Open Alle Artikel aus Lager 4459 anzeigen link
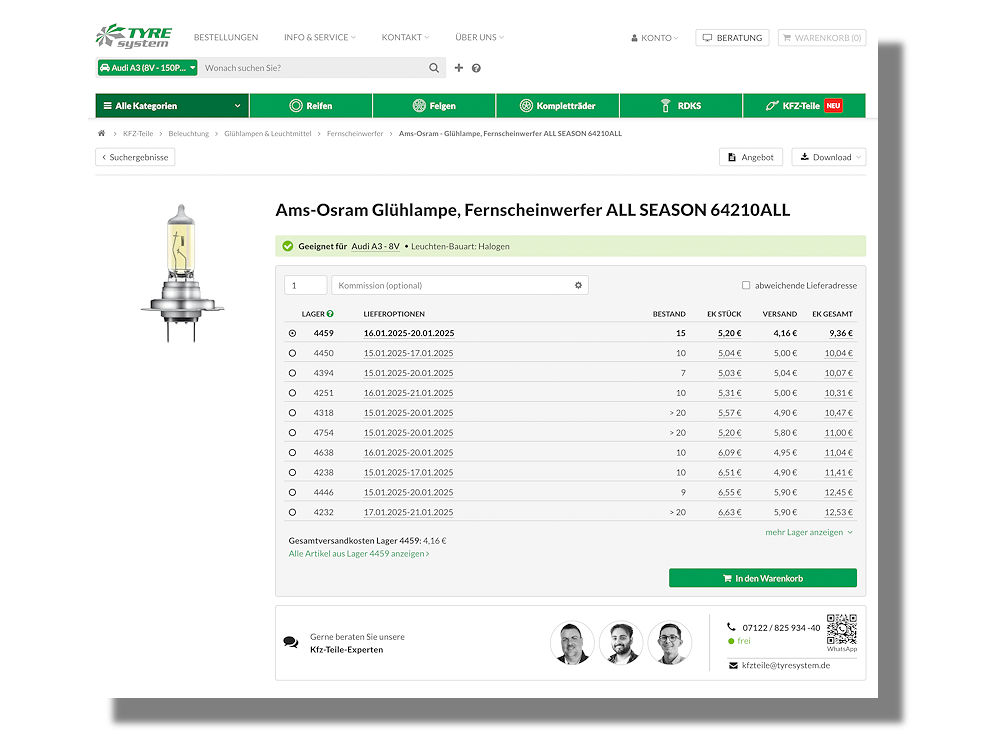1000x750 pixels. tap(359, 554)
